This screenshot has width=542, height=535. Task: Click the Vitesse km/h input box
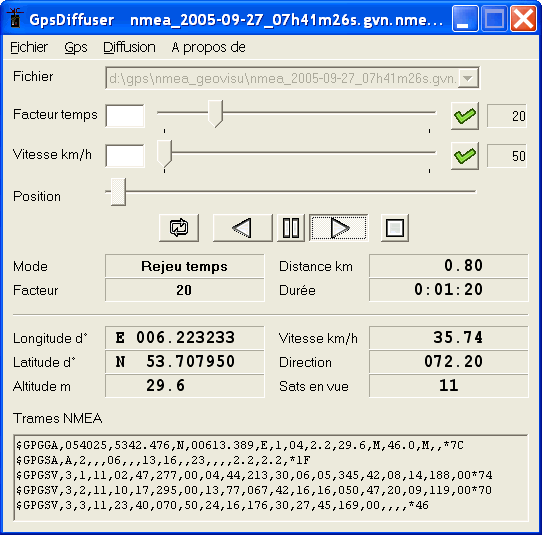tap(125, 156)
